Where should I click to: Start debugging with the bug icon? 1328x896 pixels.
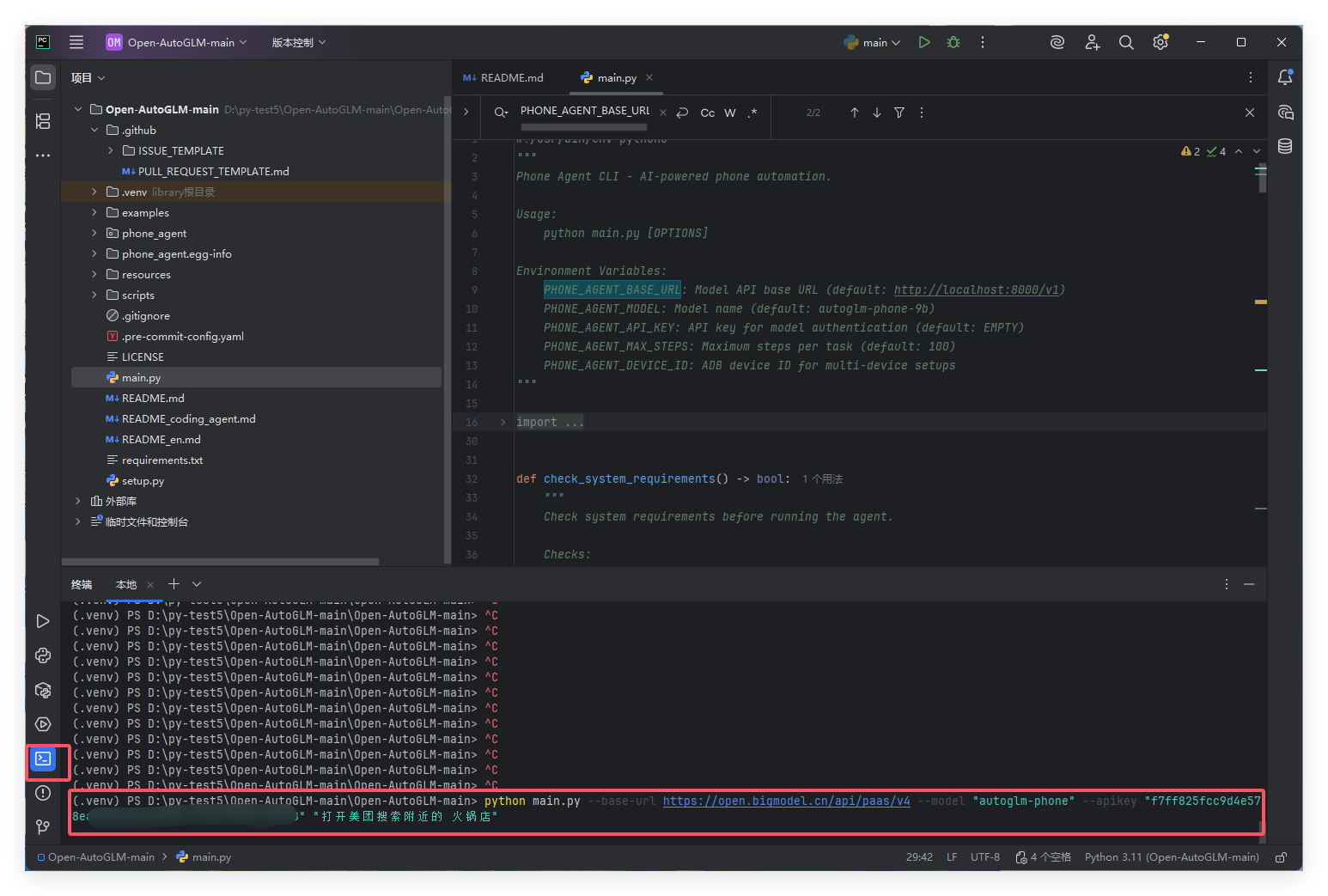953,42
